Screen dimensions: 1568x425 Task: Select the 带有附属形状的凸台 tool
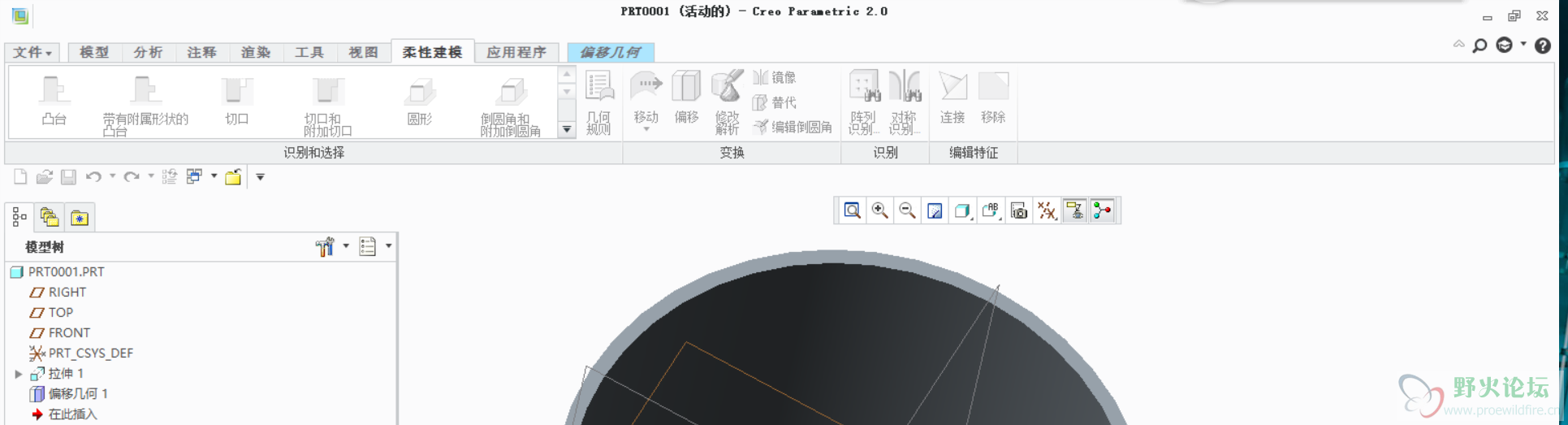point(145,105)
